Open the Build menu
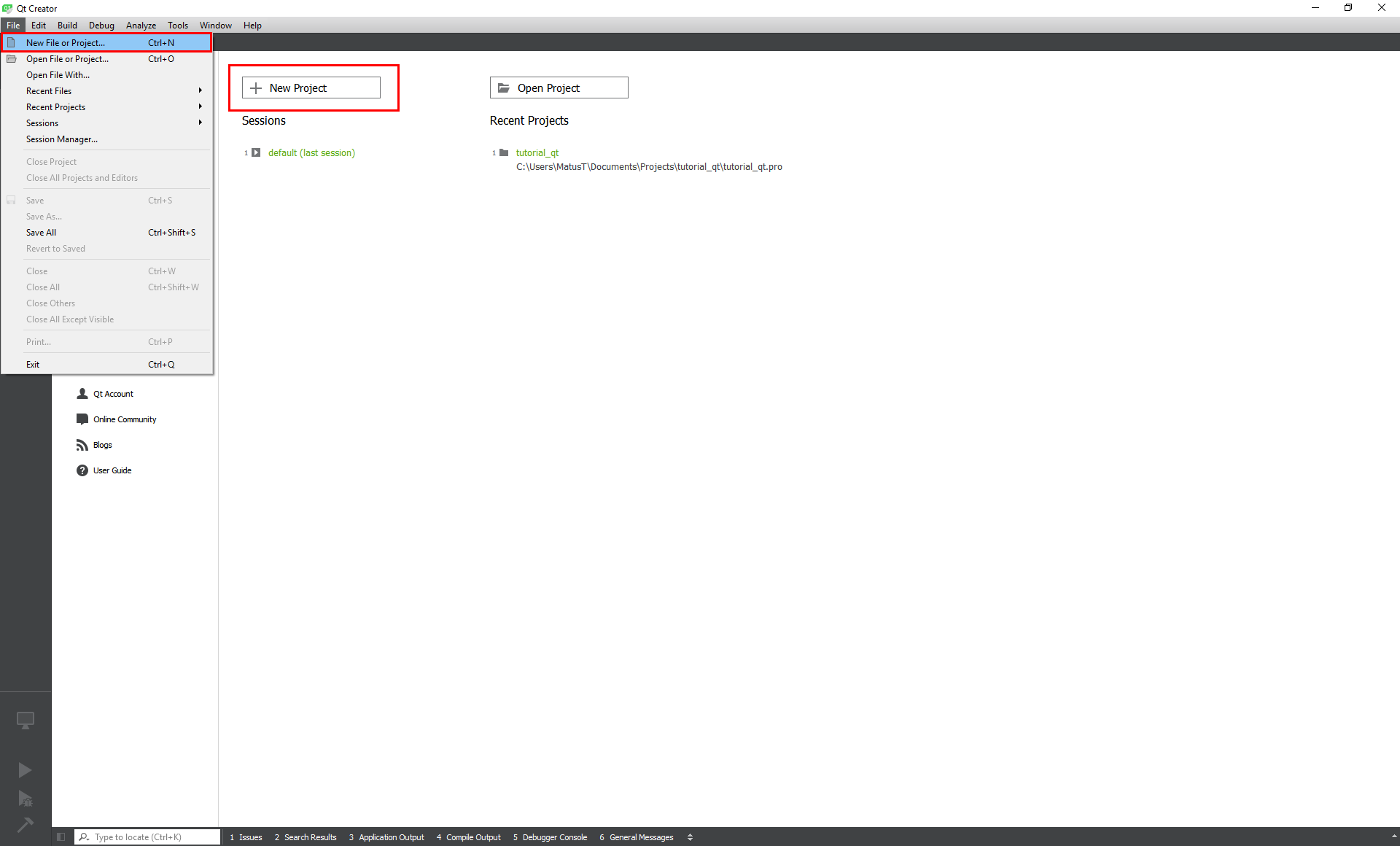The image size is (1400, 846). 67,25
